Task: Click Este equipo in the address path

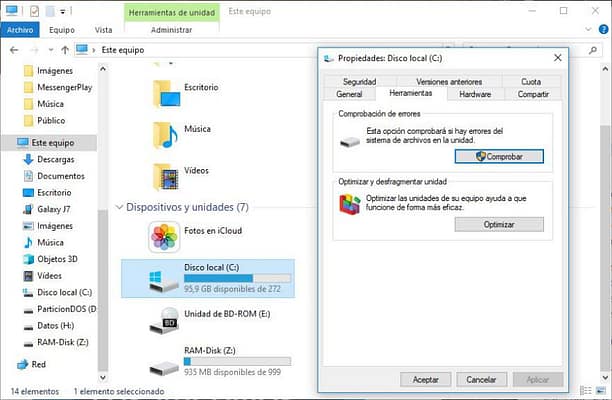Action: [x=123, y=50]
